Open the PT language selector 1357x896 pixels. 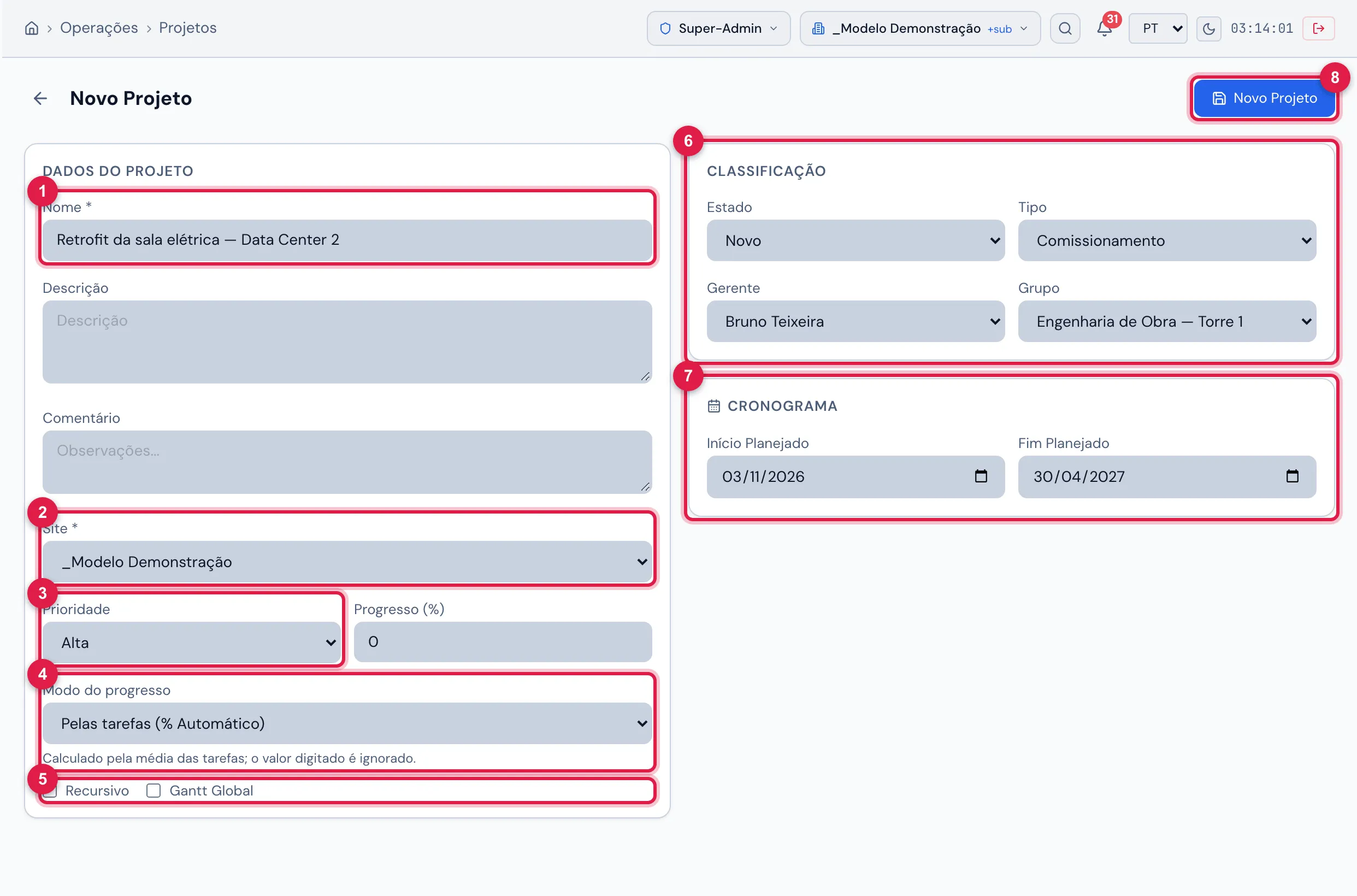pos(1158,28)
